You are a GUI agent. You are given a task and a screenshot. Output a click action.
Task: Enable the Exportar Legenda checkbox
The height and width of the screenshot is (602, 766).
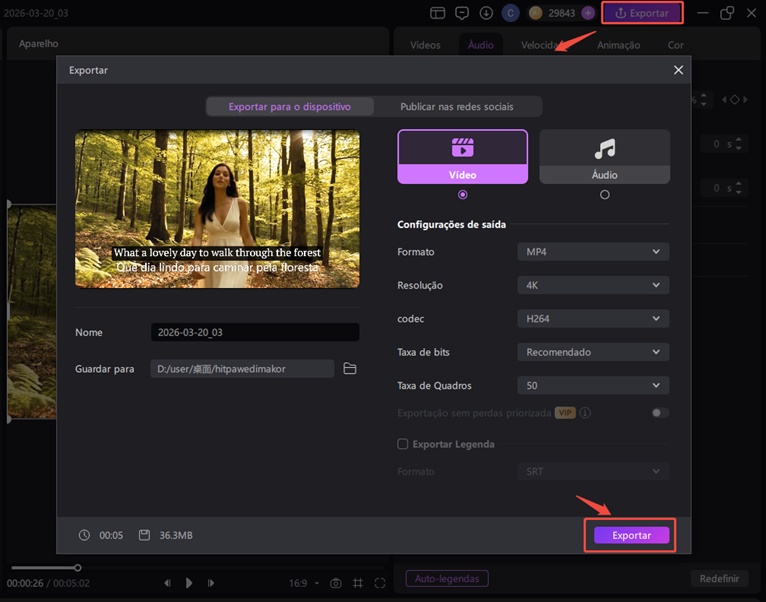403,444
